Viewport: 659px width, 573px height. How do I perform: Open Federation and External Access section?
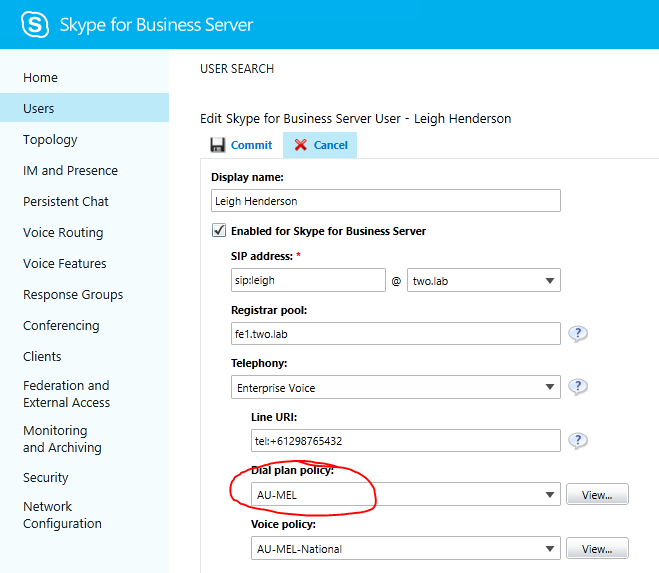click(67, 394)
